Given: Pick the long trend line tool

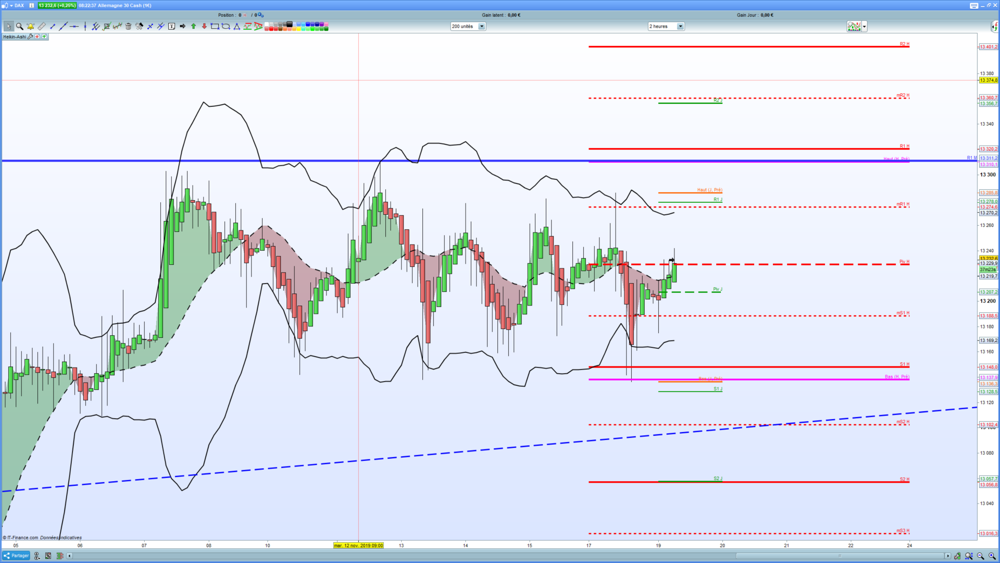Looking at the screenshot, I should [63, 26].
